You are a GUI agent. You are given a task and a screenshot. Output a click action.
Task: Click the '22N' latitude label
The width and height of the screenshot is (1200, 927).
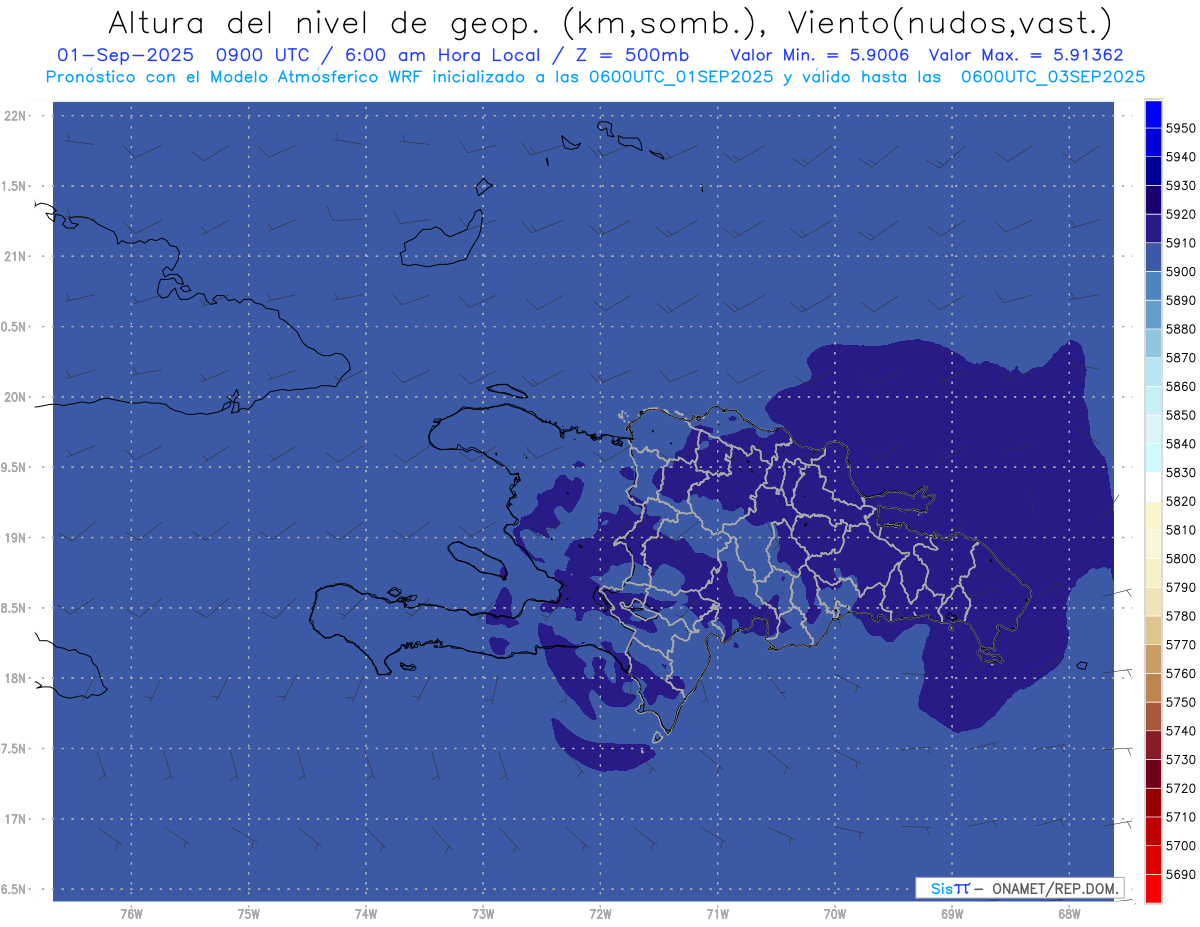[x=14, y=116]
